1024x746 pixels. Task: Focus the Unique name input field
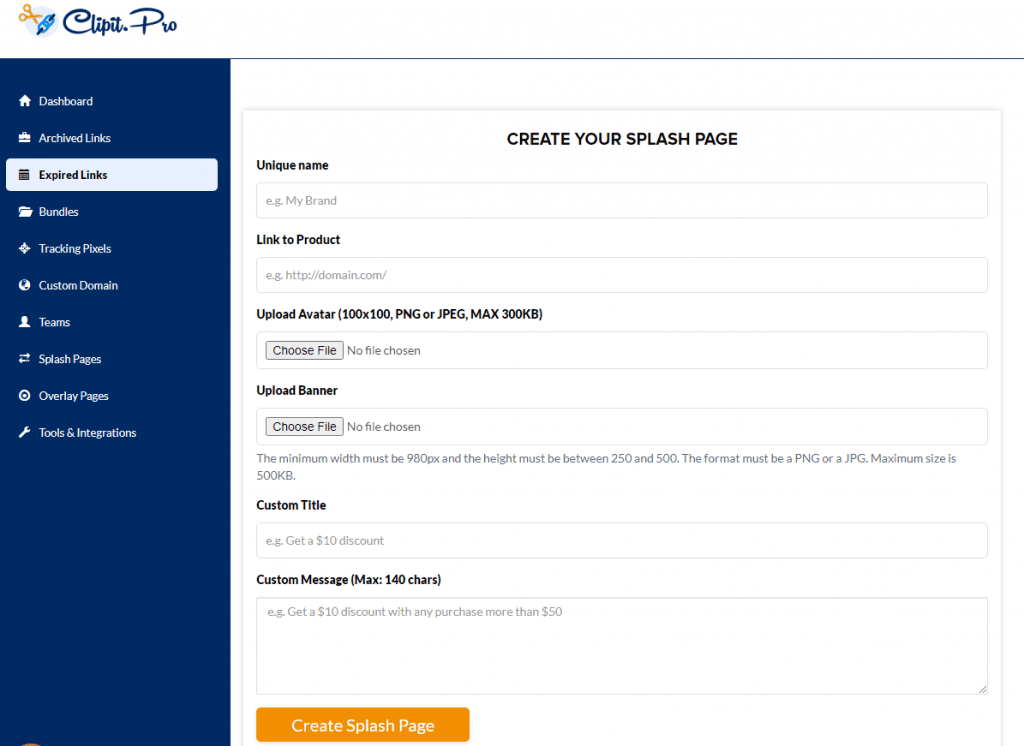pyautogui.click(x=622, y=201)
